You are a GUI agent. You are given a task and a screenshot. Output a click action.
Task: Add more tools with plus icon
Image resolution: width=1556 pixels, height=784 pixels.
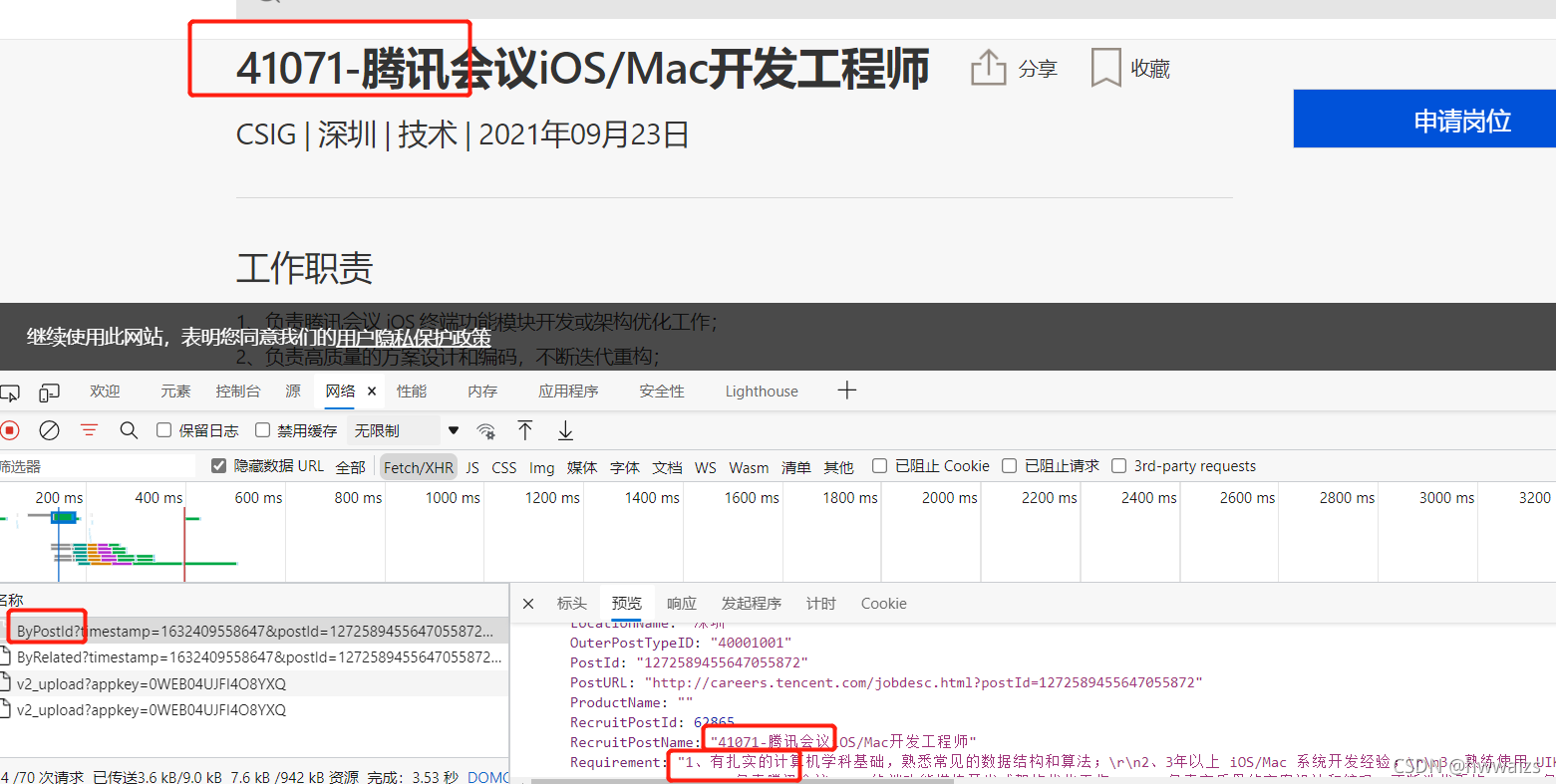click(x=847, y=391)
